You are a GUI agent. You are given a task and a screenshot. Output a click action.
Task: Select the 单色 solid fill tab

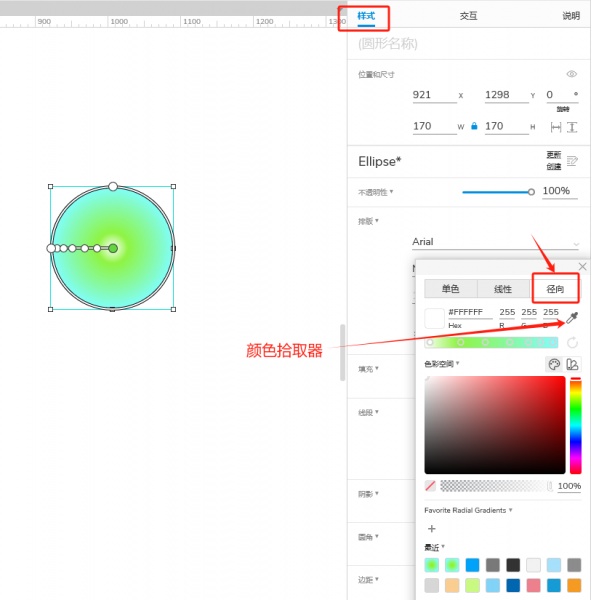[x=451, y=289]
